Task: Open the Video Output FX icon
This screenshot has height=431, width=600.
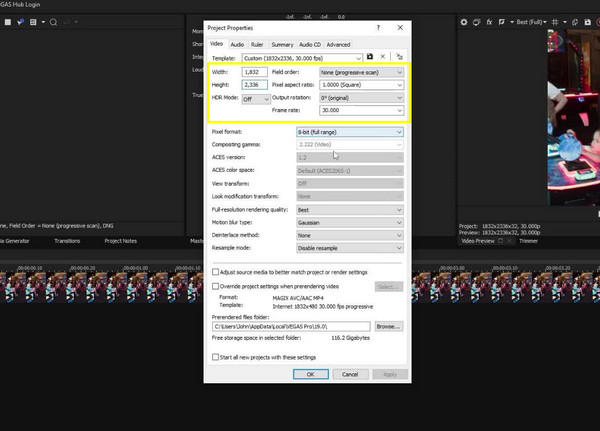Action: 489,22
